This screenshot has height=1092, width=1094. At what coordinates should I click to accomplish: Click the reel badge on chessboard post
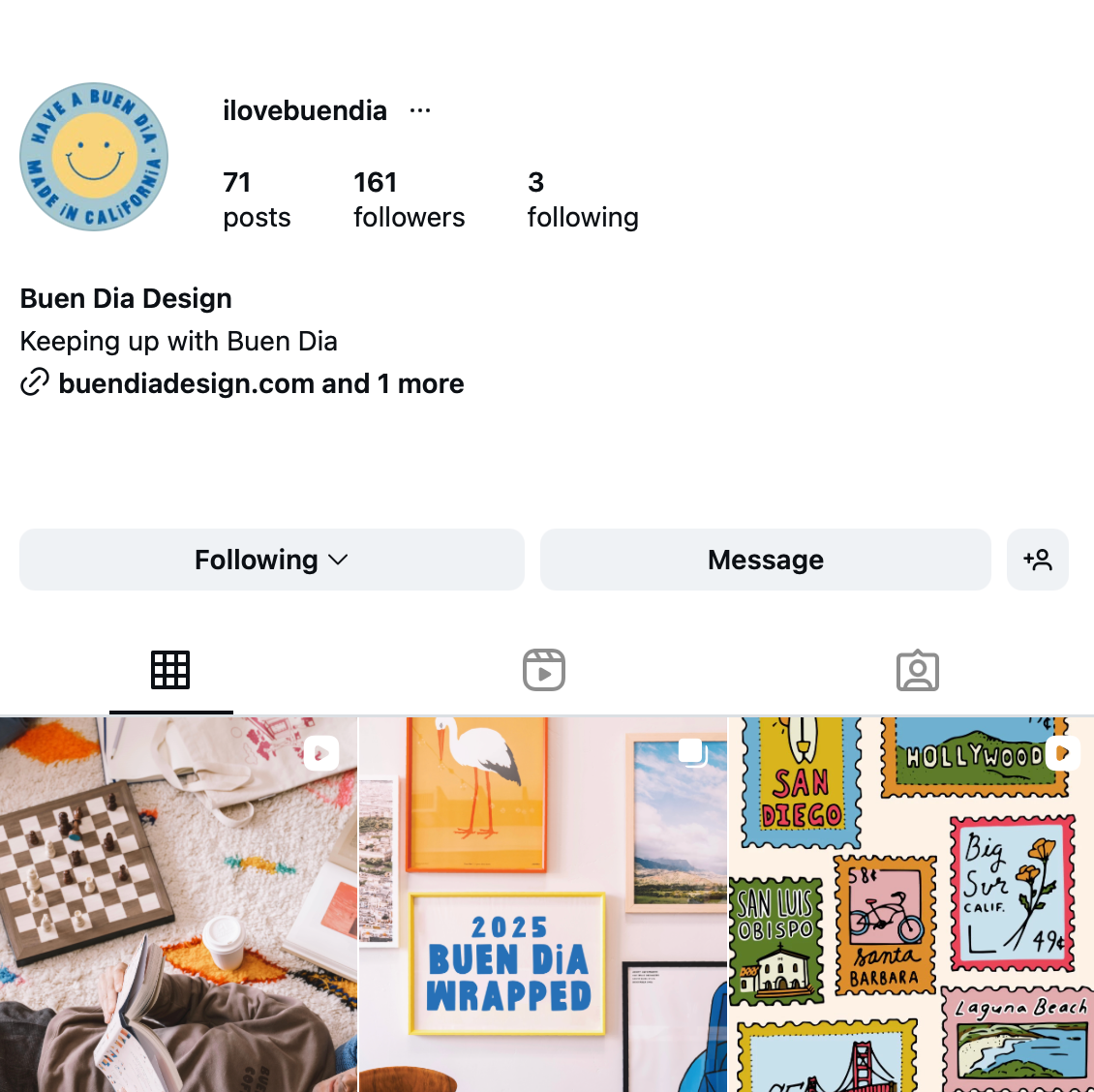(x=321, y=753)
